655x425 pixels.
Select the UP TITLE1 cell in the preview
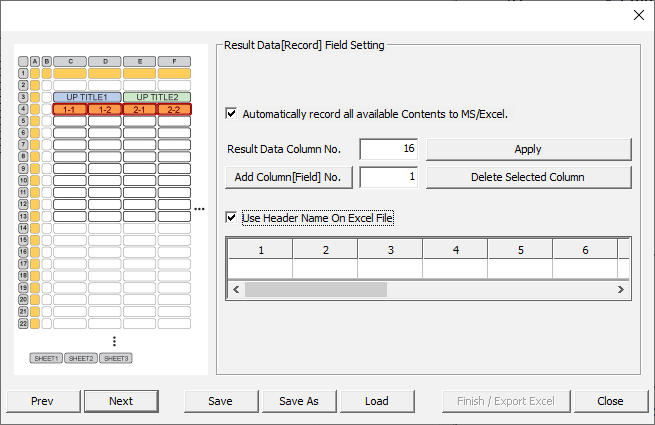(87, 97)
